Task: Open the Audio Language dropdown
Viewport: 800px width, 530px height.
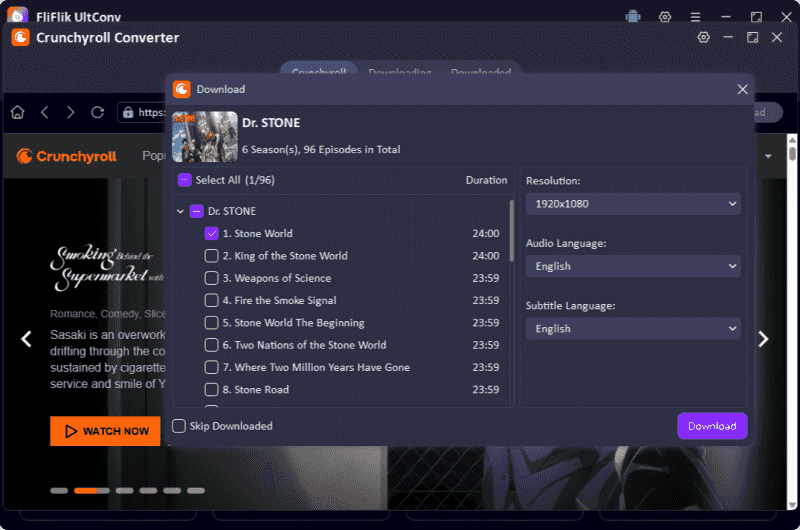Action: pyautogui.click(x=633, y=266)
